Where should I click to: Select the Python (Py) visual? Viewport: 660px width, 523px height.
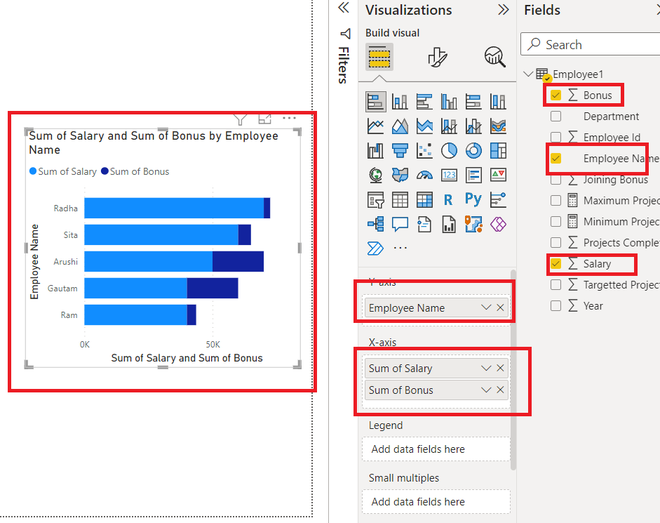pyautogui.click(x=474, y=199)
